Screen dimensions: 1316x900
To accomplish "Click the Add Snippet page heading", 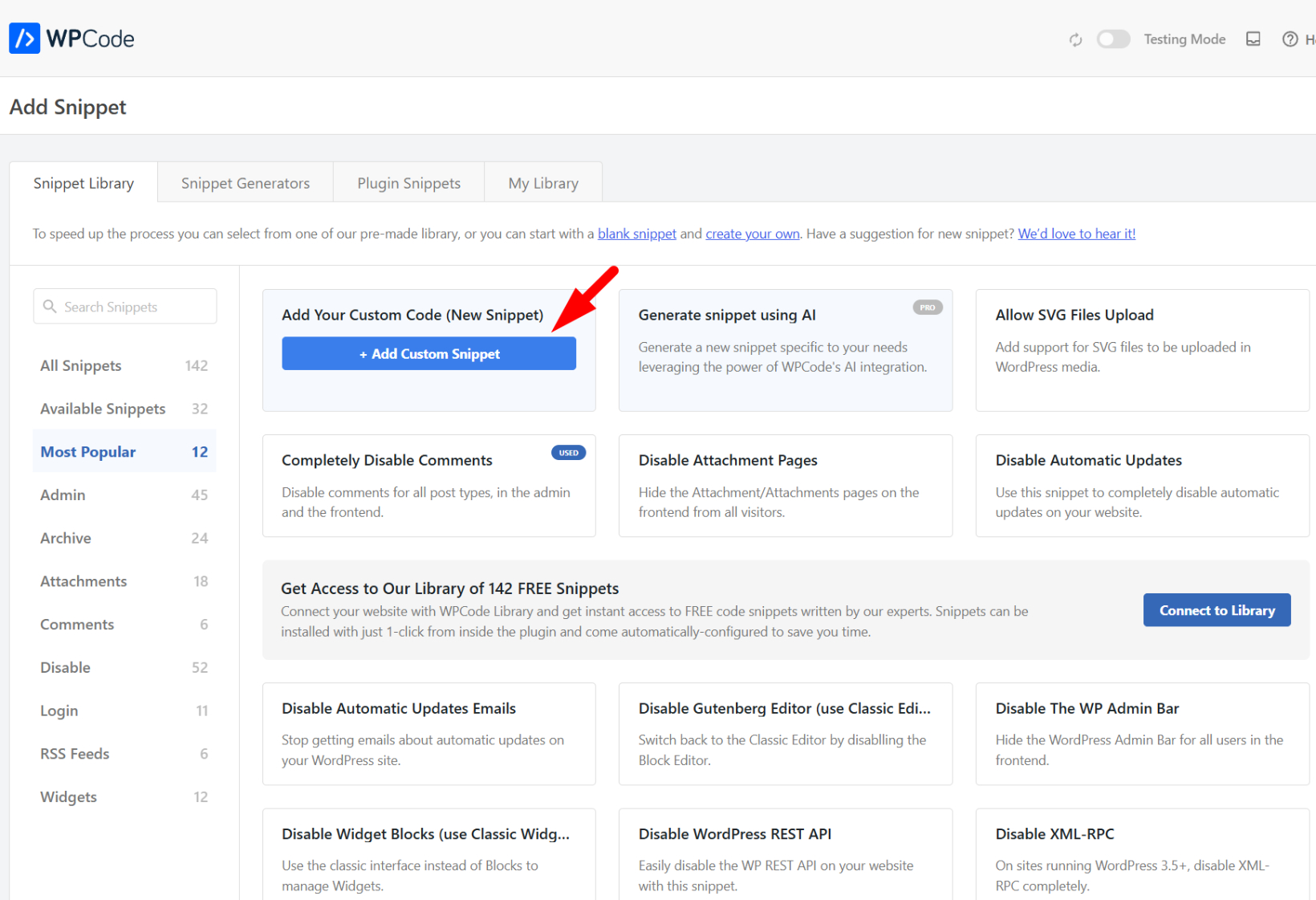I will tap(68, 107).
